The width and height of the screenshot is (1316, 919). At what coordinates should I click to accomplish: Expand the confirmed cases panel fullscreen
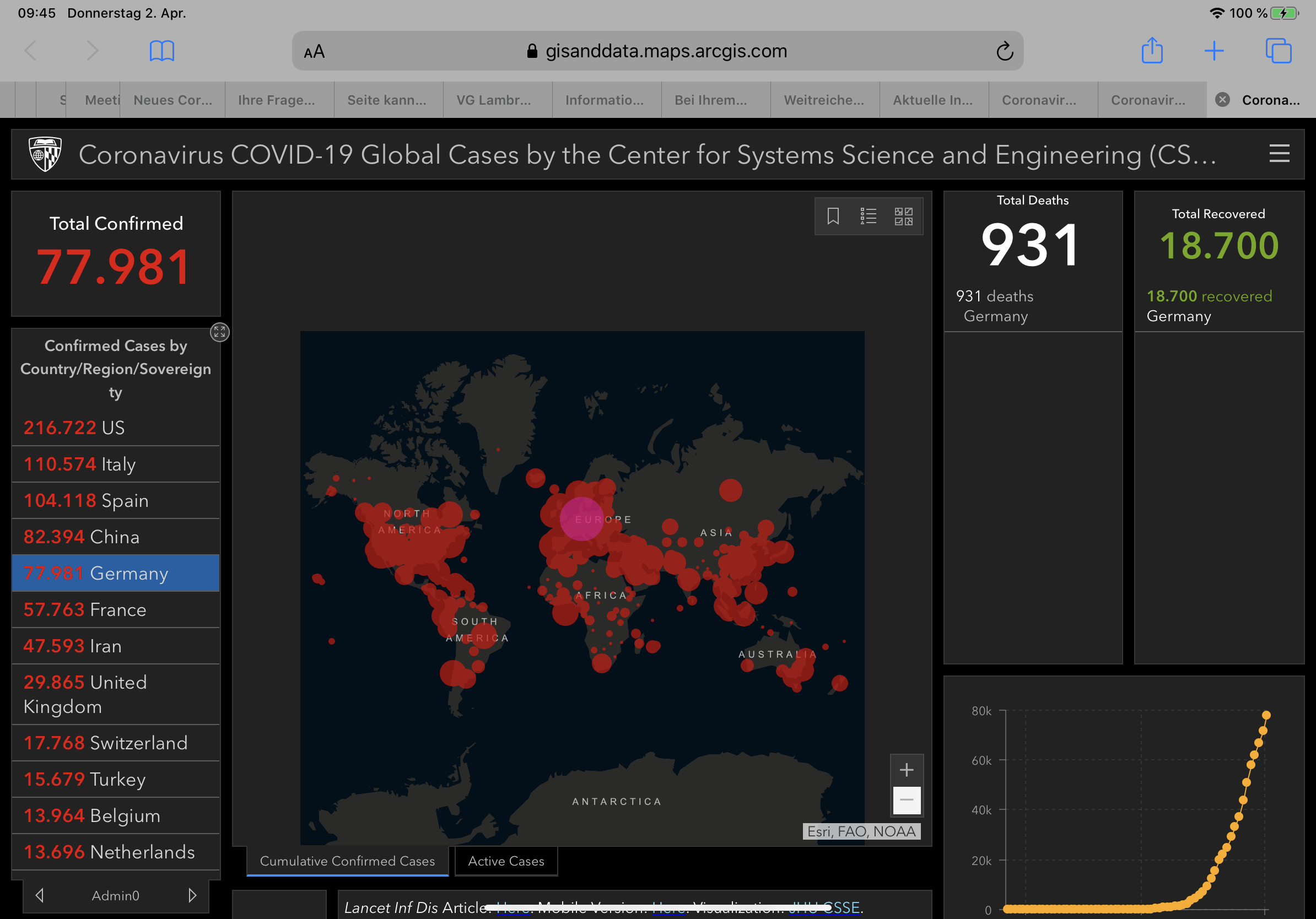click(x=219, y=332)
